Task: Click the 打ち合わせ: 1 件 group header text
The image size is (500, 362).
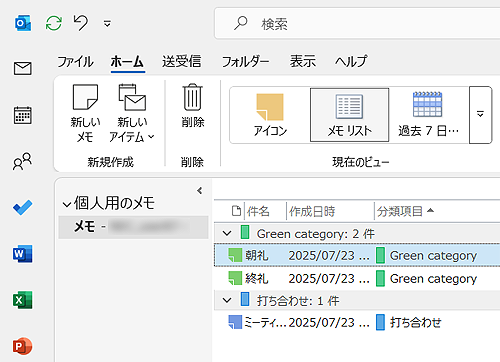Action: [298, 301]
